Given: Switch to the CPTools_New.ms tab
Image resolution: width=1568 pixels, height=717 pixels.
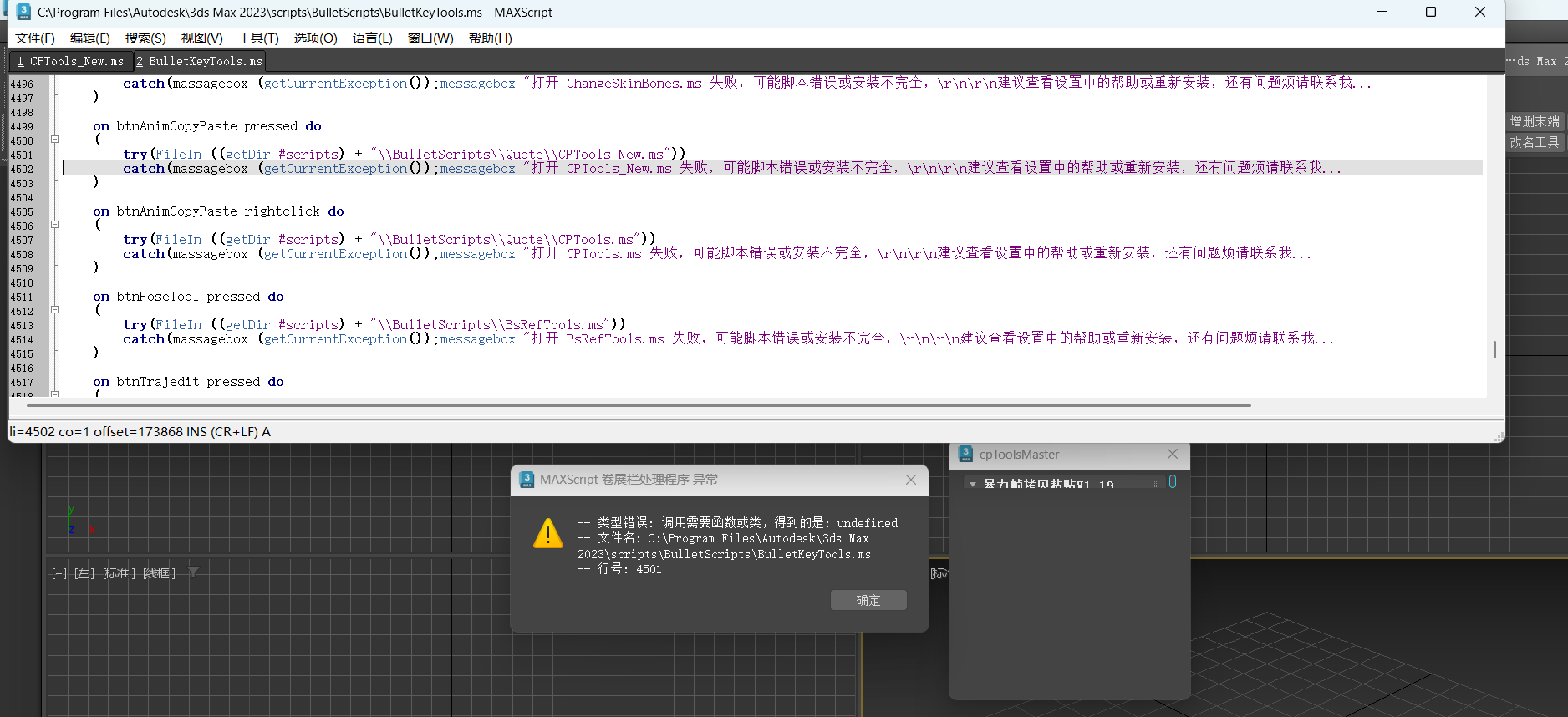Looking at the screenshot, I should click(x=70, y=61).
